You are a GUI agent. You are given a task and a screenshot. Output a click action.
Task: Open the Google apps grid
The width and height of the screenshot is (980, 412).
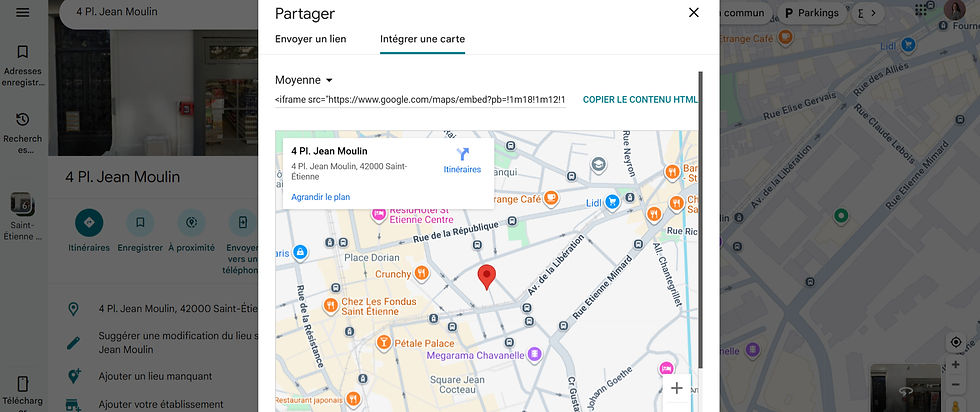point(921,11)
